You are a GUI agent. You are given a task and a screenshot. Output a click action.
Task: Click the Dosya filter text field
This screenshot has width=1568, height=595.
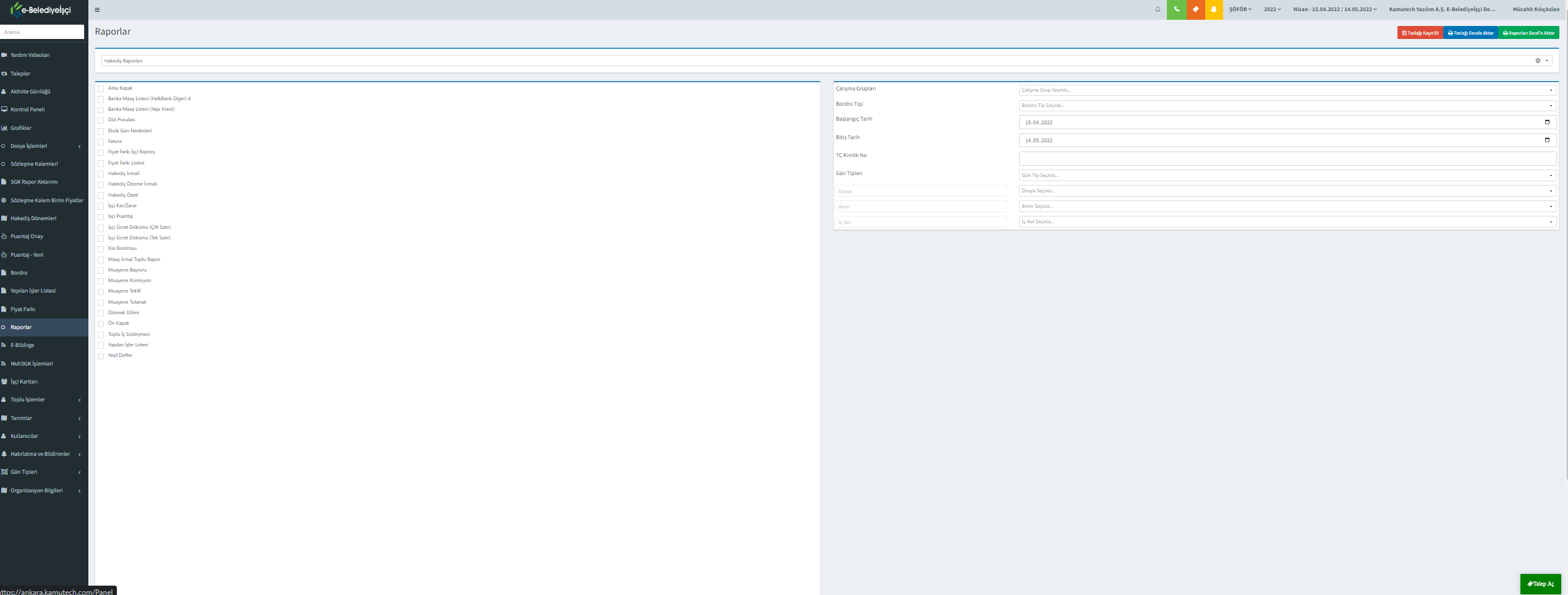[x=921, y=191]
